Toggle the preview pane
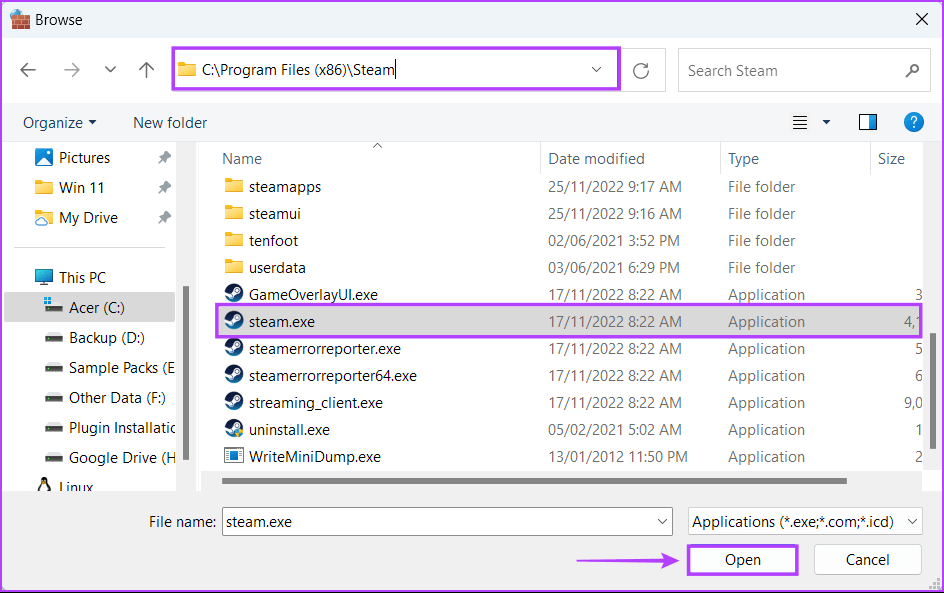 pos(868,122)
